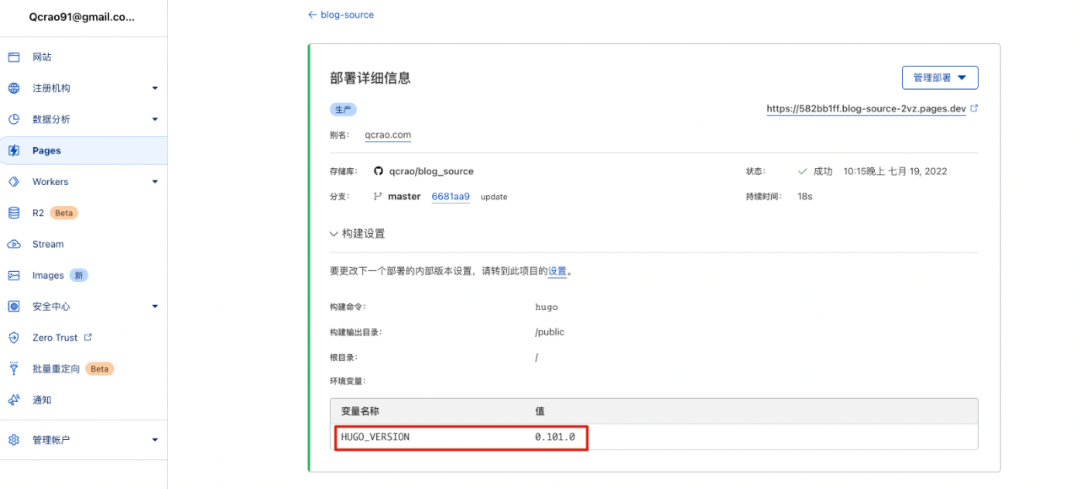Screen dimensions: 1080x489
Task: Click the 通知 megaphone icon
Action: [14, 399]
